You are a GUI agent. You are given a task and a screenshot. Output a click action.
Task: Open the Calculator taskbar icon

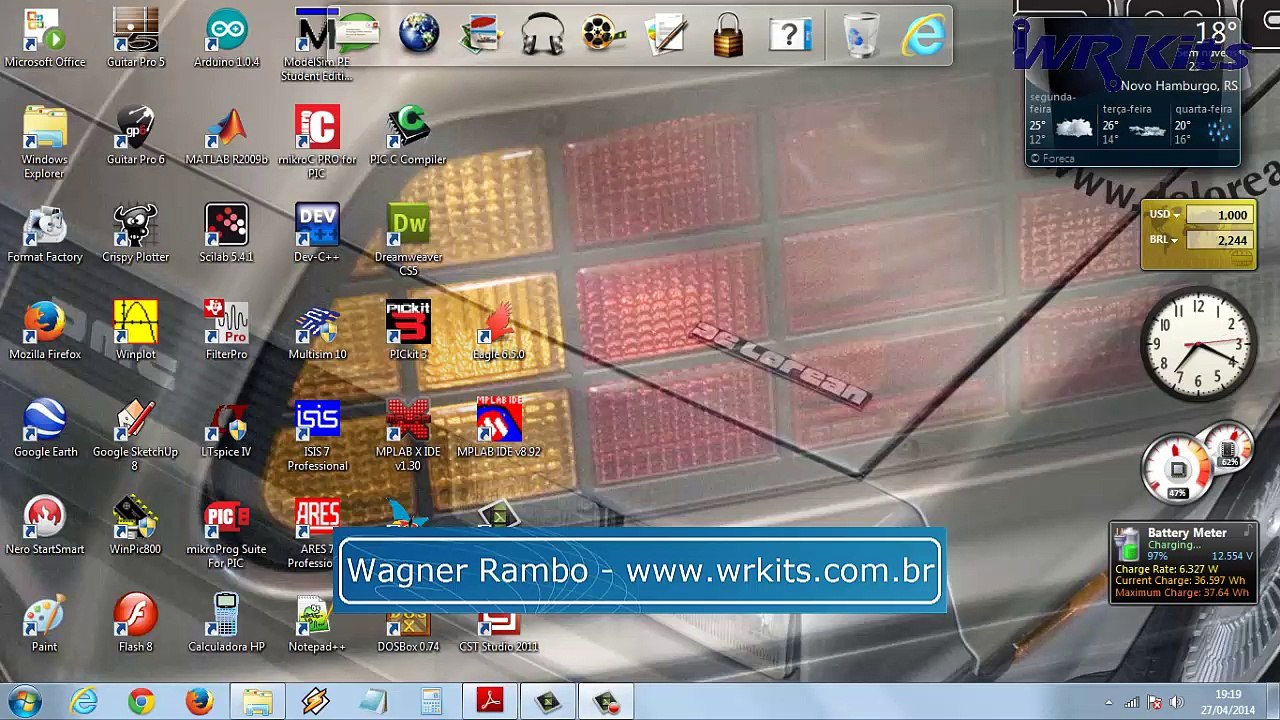click(x=431, y=702)
